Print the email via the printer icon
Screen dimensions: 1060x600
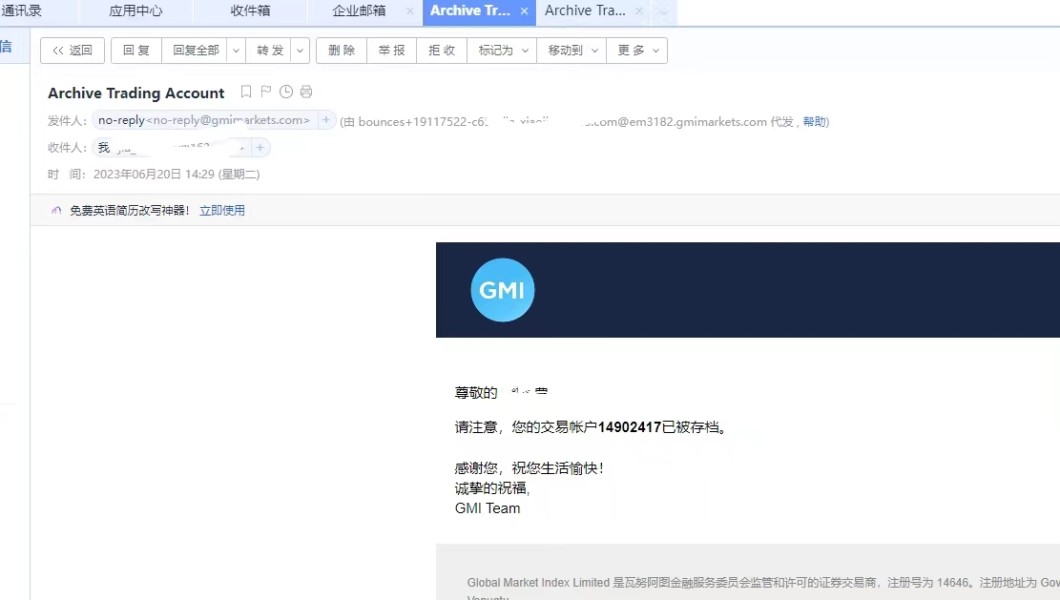[306, 92]
